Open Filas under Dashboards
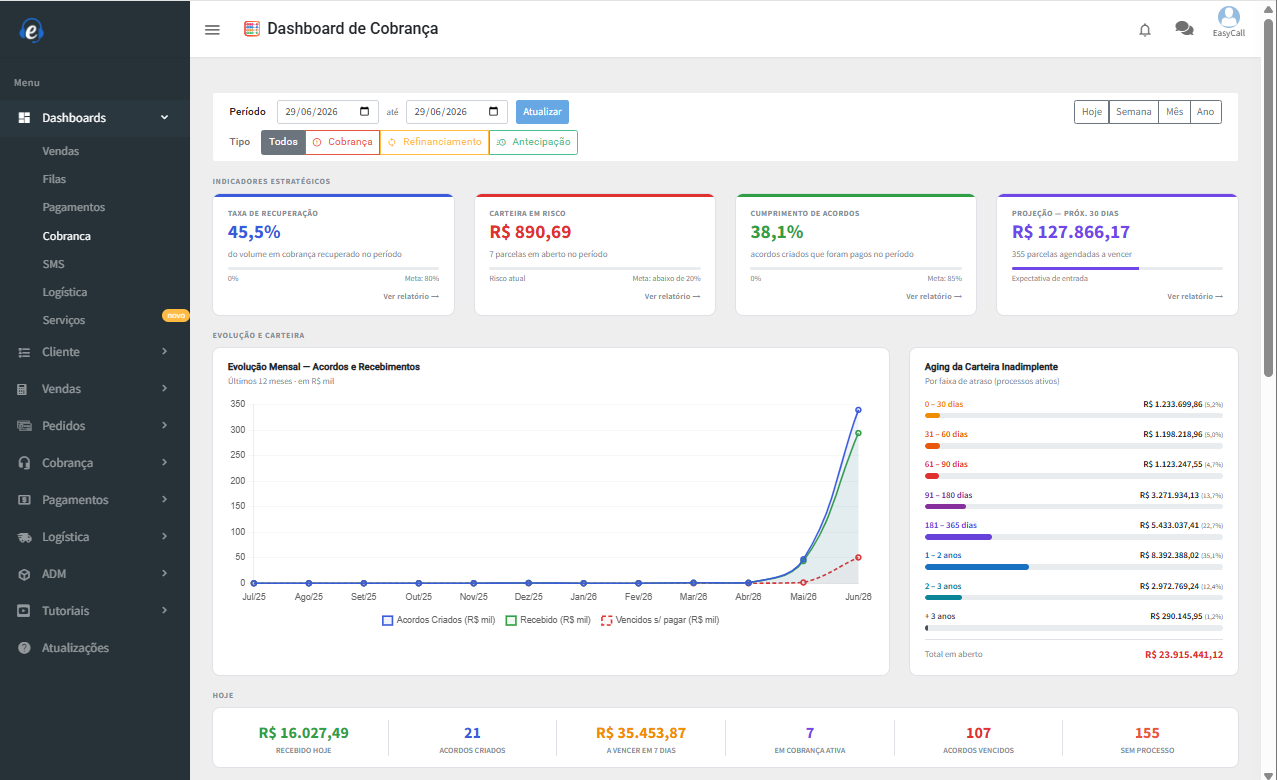 pyautogui.click(x=54, y=179)
